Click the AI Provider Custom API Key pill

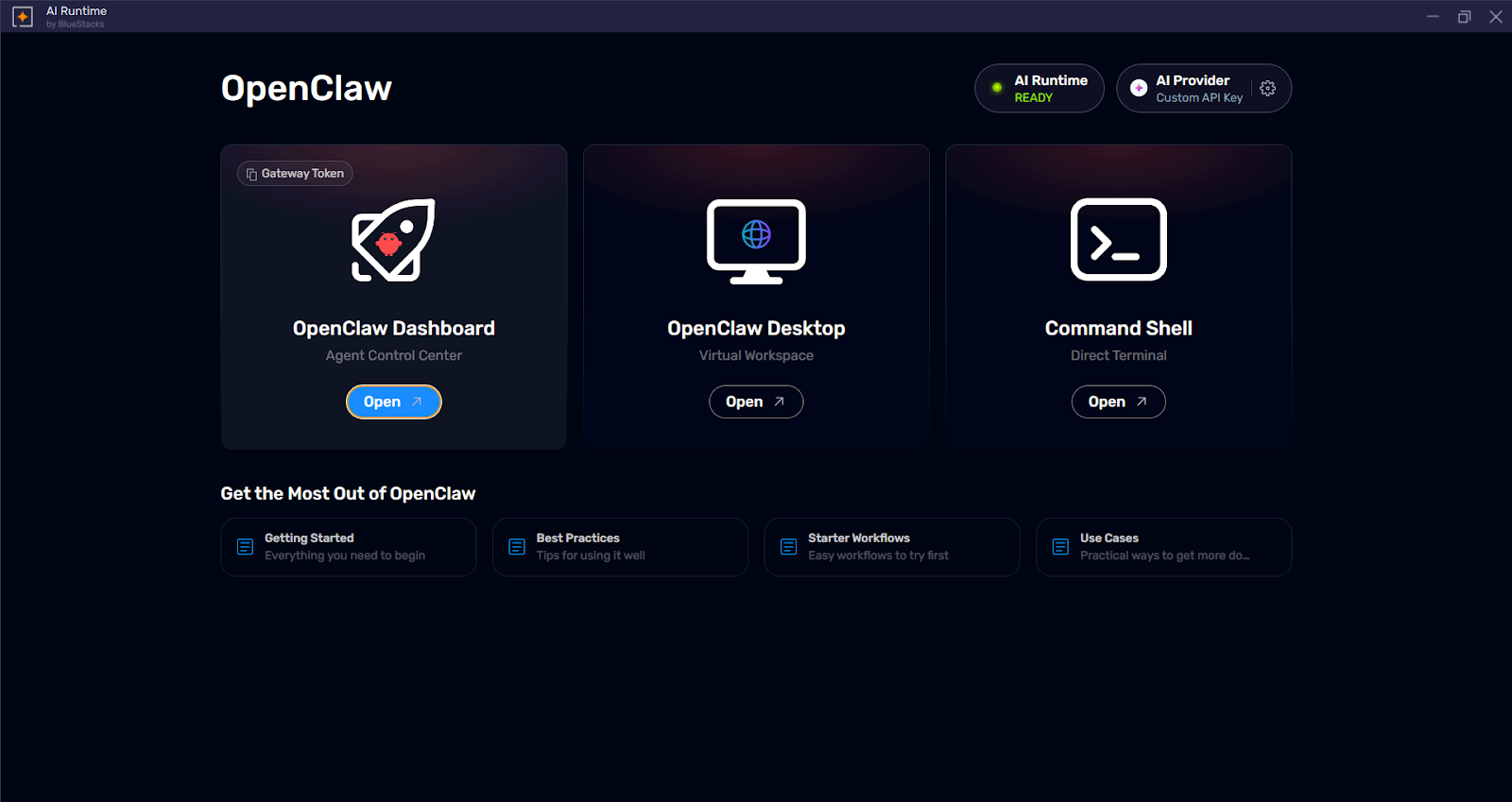click(1203, 88)
